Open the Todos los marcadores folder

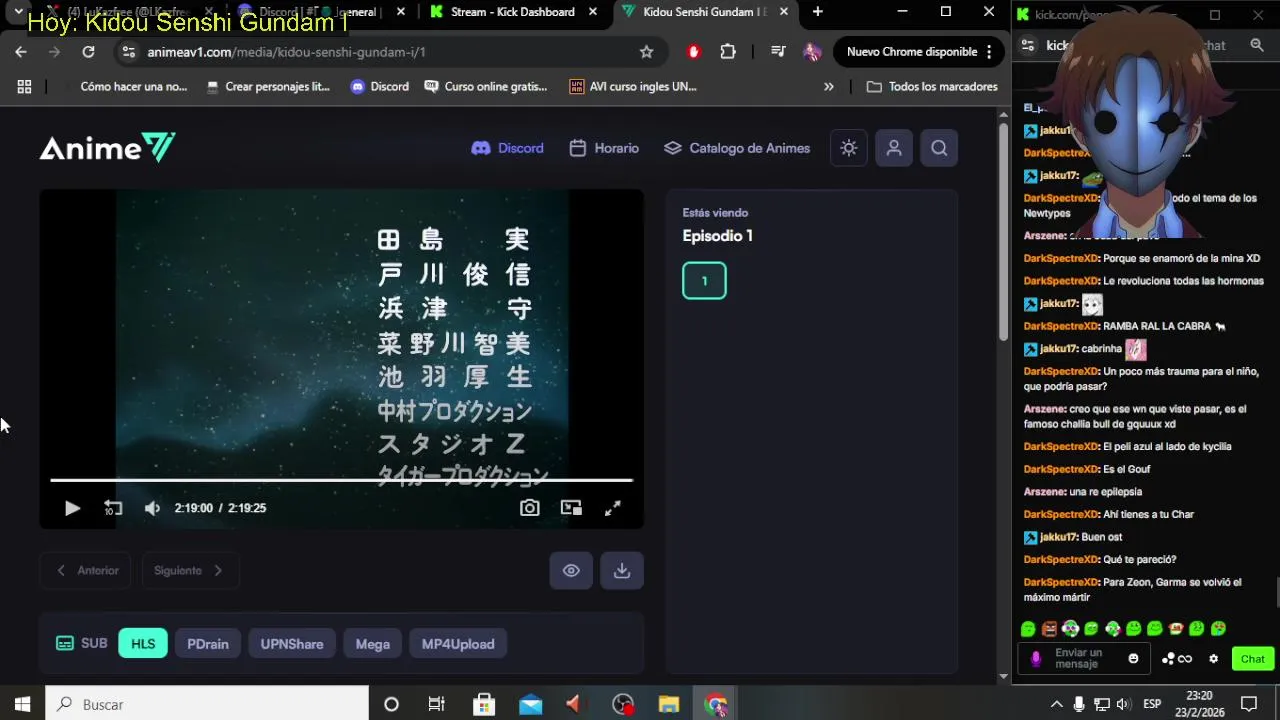pos(932,87)
